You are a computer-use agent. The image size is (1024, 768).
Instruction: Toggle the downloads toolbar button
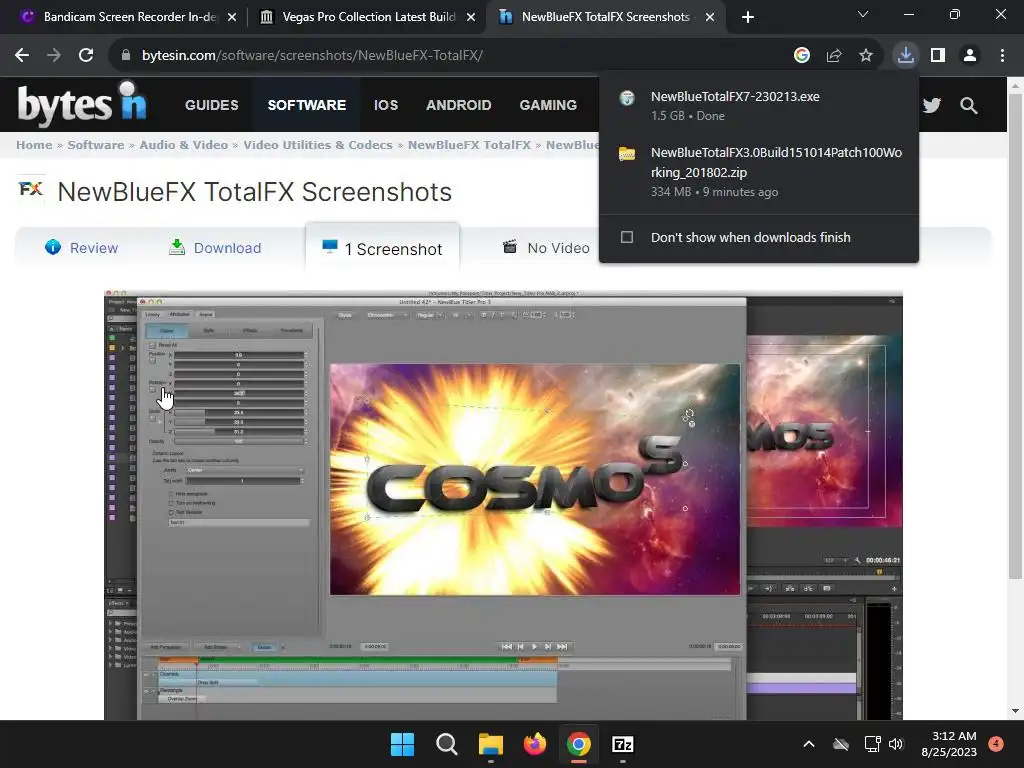905,56
